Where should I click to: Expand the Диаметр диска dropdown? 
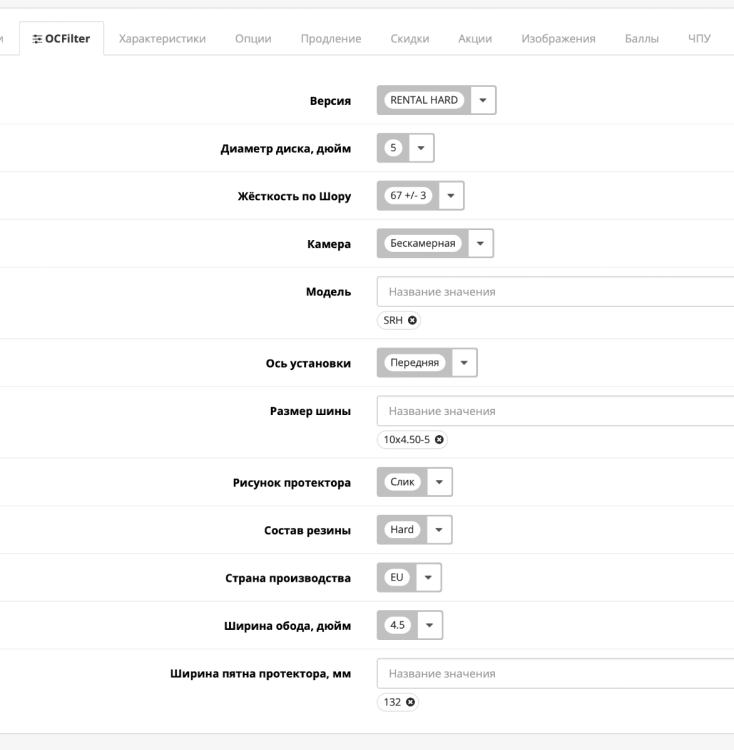coord(421,148)
